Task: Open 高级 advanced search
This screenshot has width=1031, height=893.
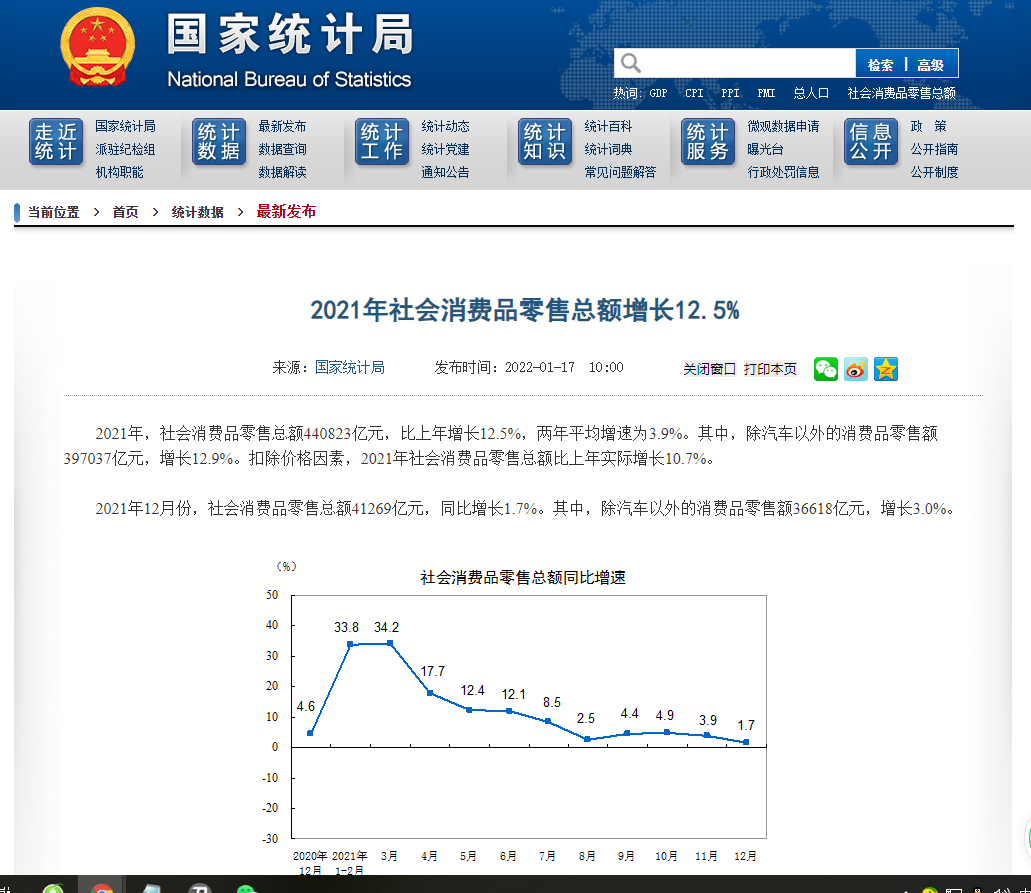Action: pyautogui.click(x=931, y=65)
